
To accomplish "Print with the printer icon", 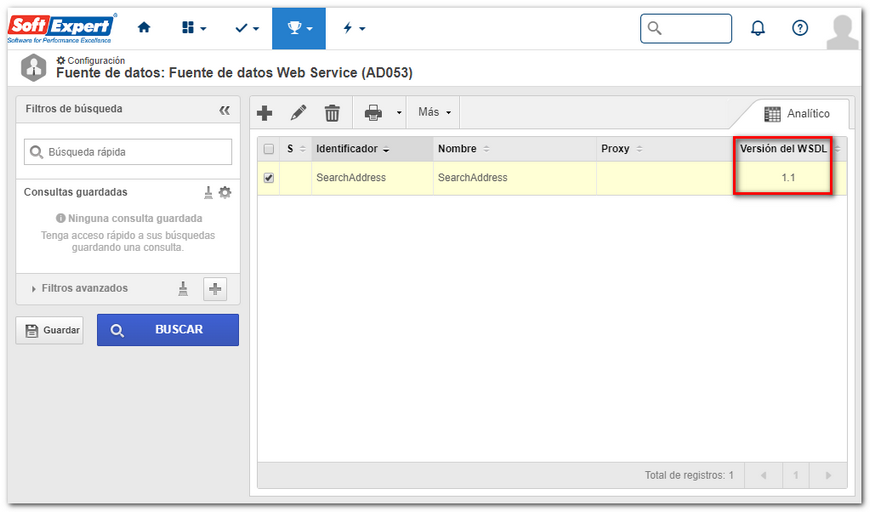I will coord(373,113).
